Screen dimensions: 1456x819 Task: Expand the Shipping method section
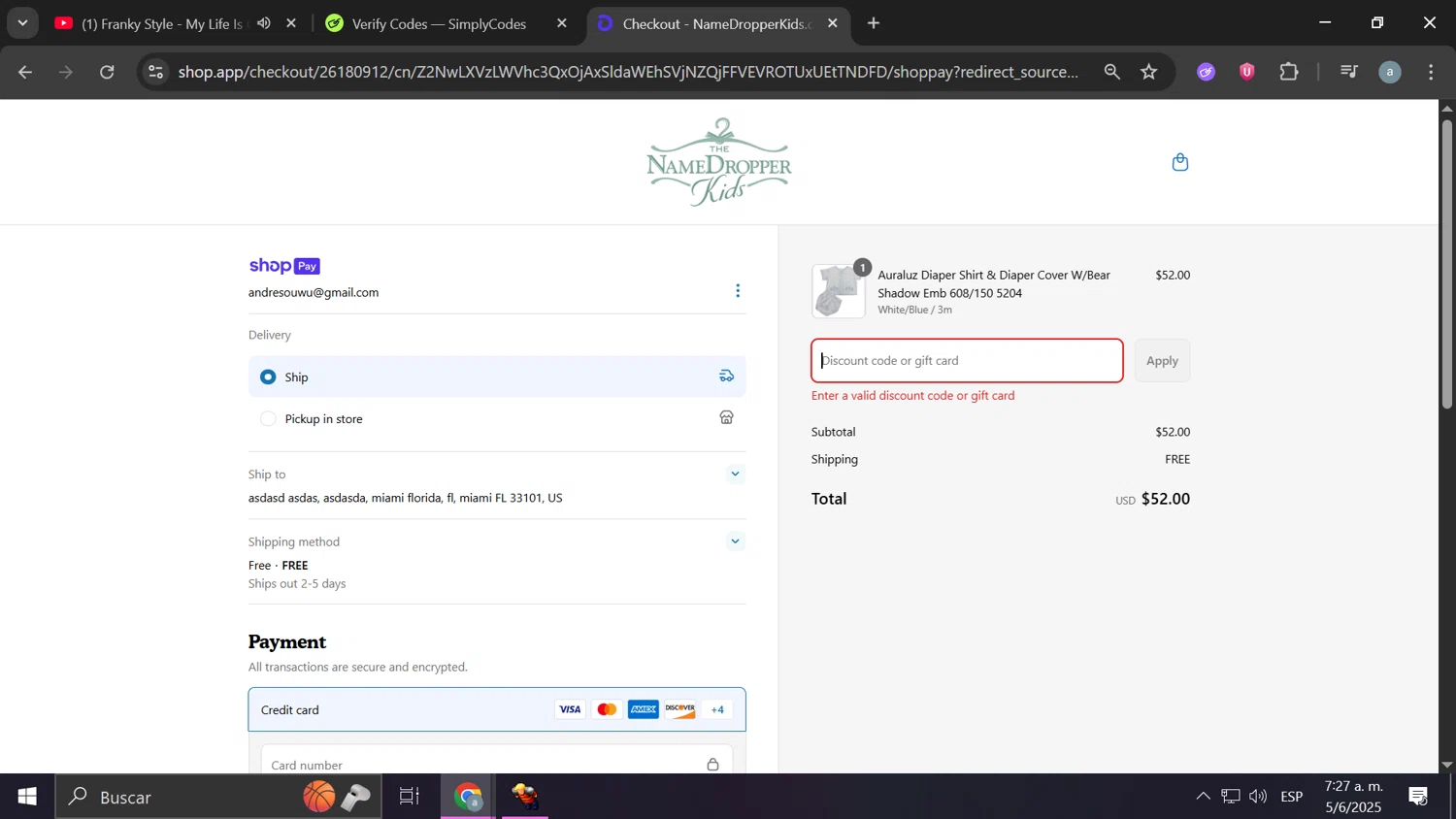pyautogui.click(x=735, y=541)
